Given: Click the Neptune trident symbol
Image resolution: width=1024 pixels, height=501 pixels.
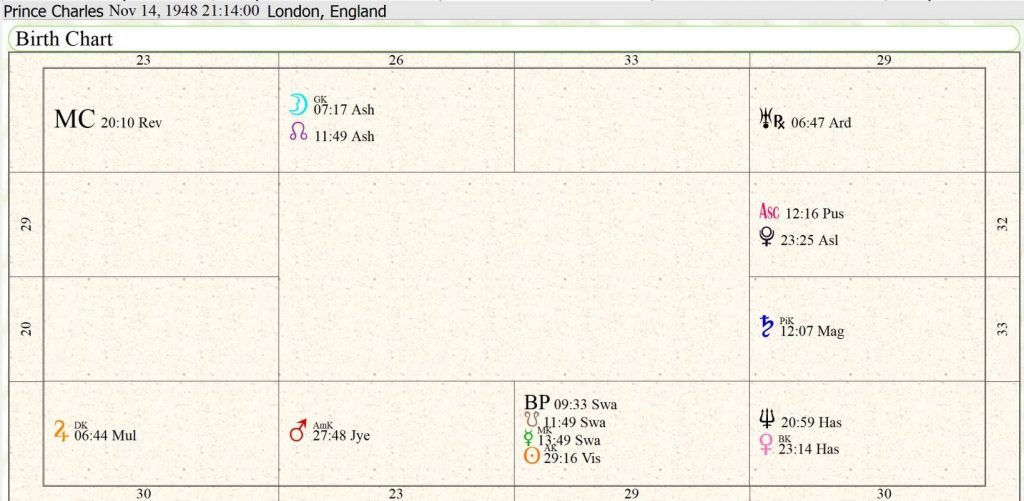Looking at the screenshot, I should pyautogui.click(x=767, y=421).
